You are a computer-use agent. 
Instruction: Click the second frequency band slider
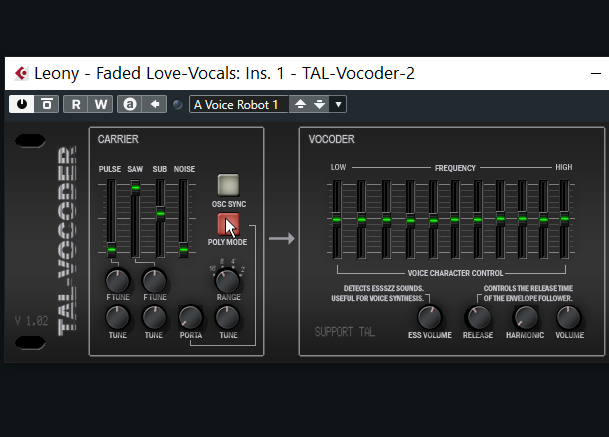(x=361, y=220)
